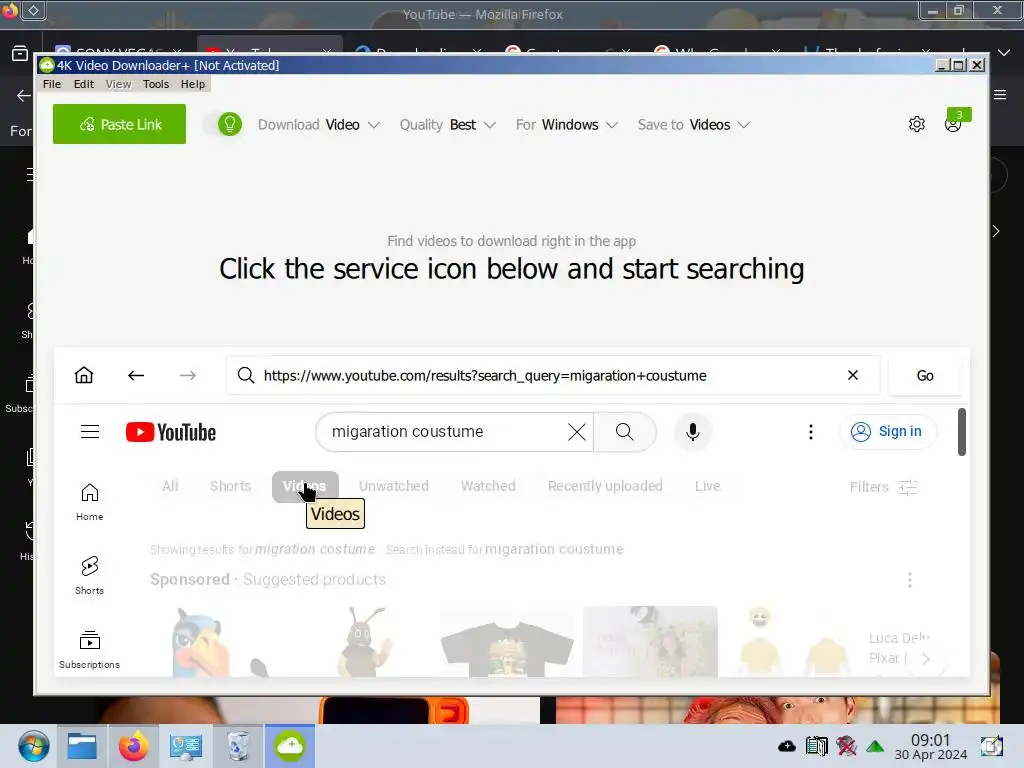Open sponsored products three-dot menu

click(910, 580)
